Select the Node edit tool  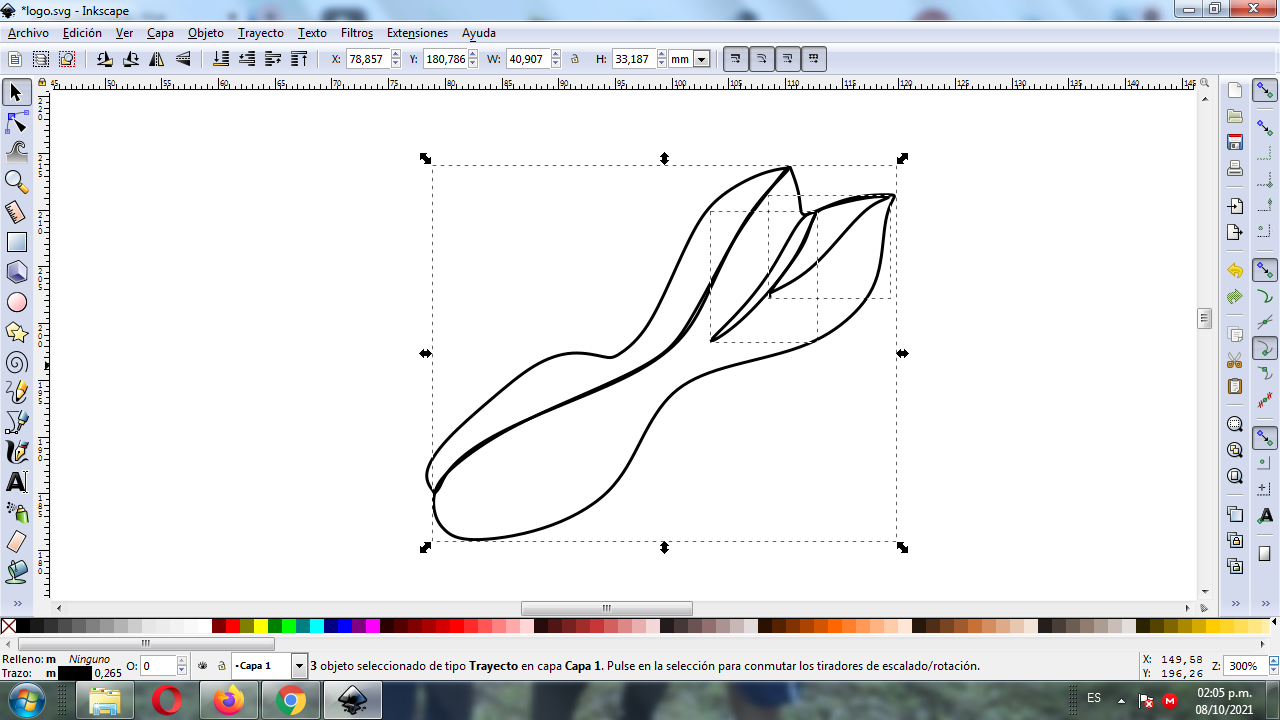coord(16,122)
